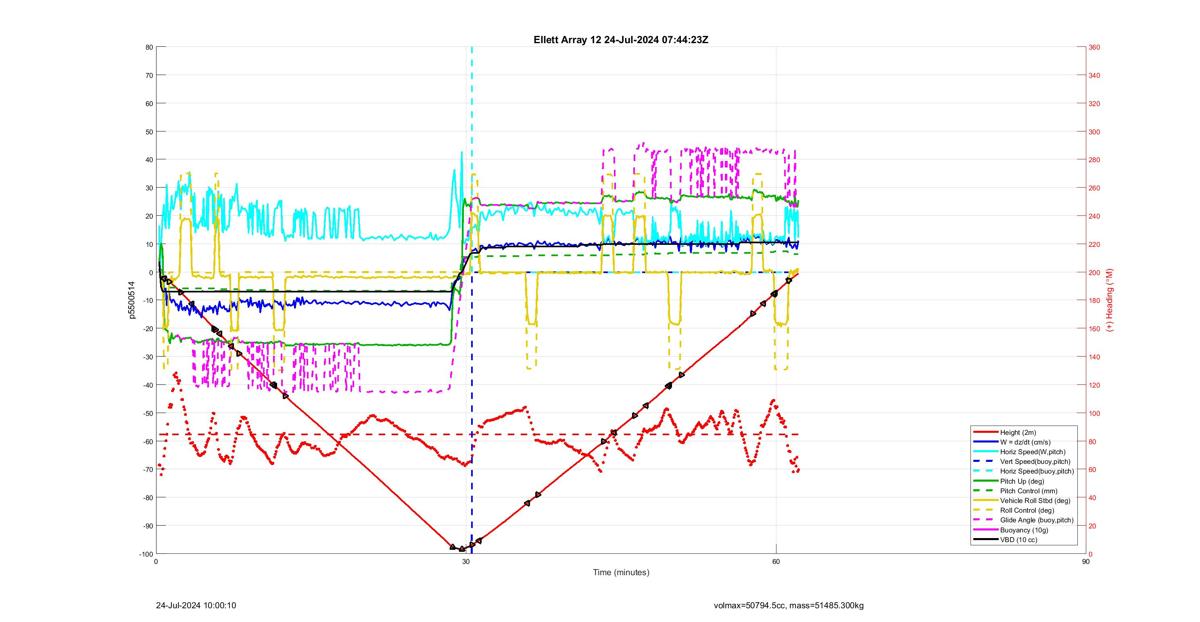Click the x-axis tick label '90'

pyautogui.click(x=1086, y=562)
